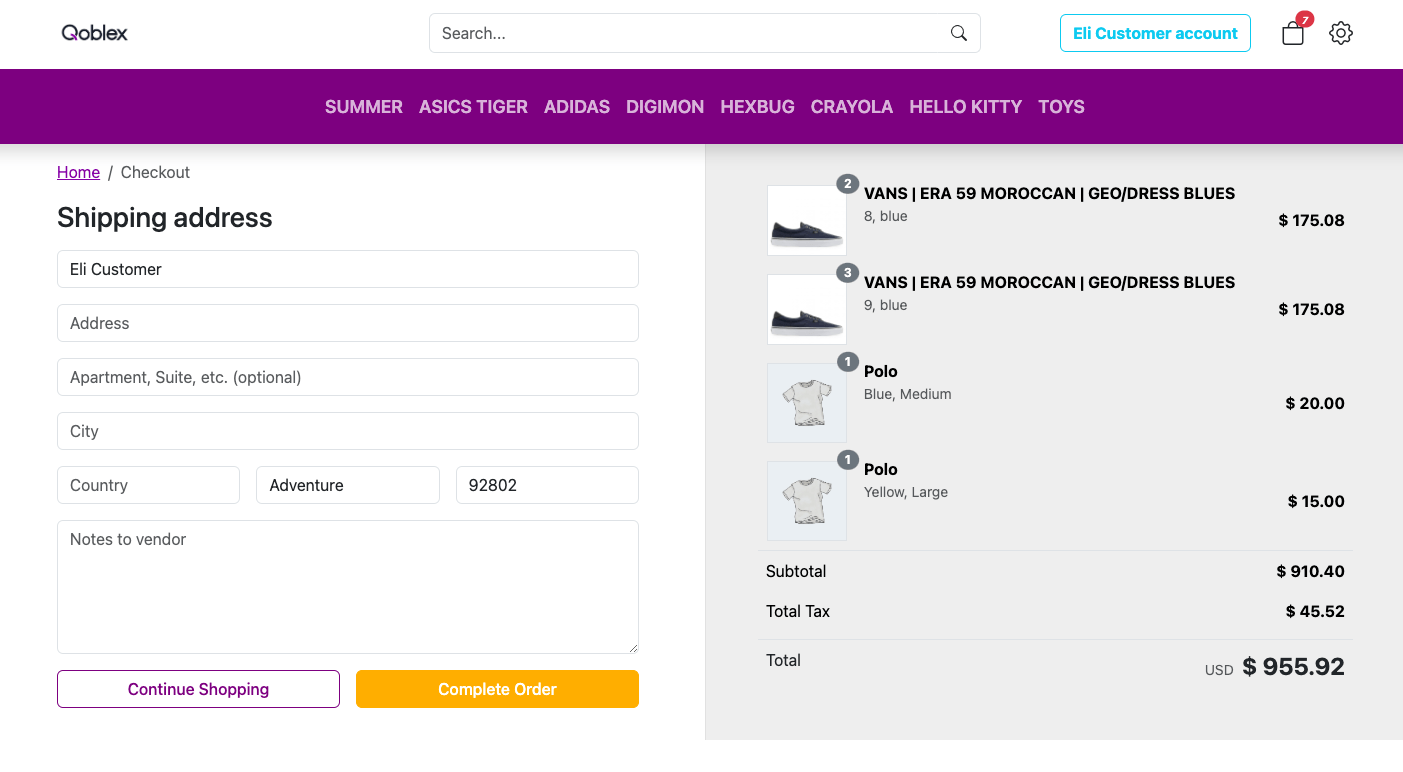Open the ASICS TIGER category

click(473, 107)
